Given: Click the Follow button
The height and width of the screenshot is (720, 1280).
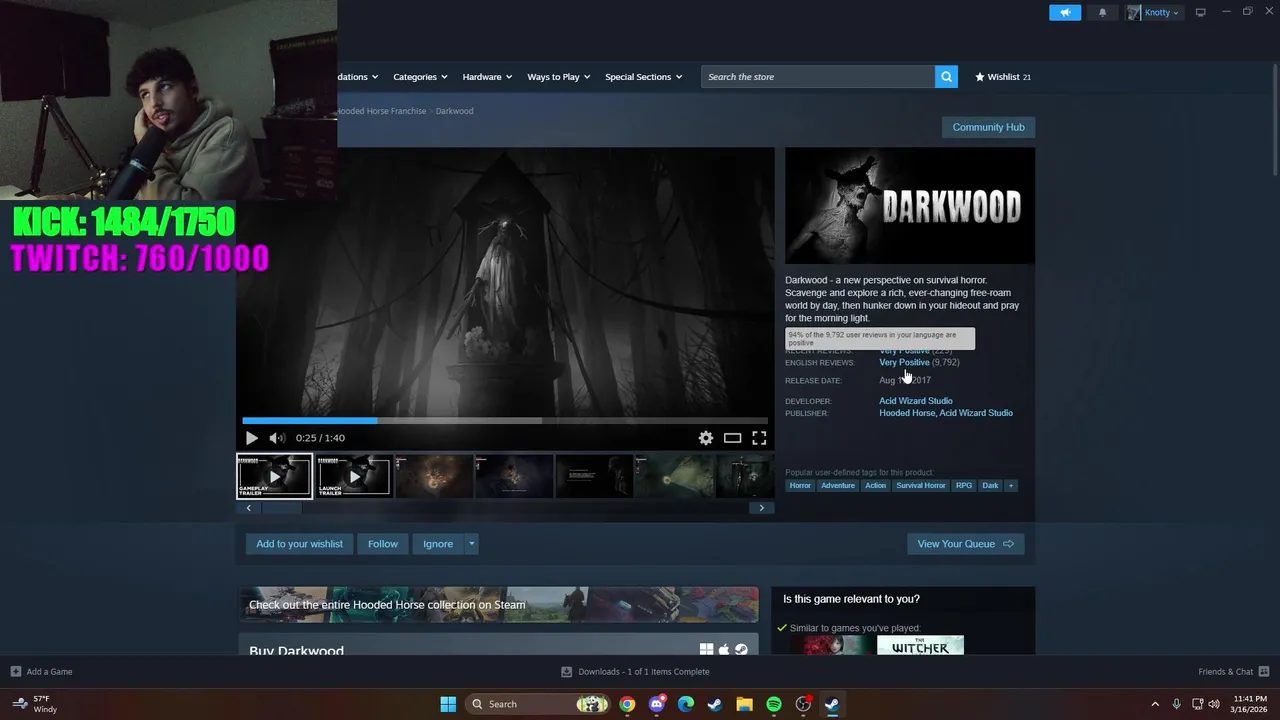Looking at the screenshot, I should [x=382, y=544].
